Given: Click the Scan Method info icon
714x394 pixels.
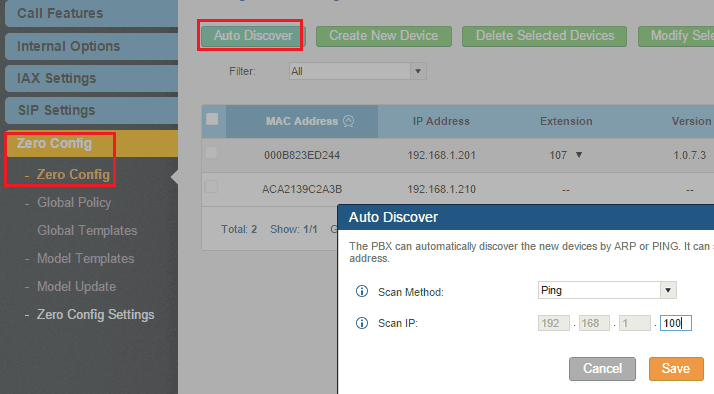Looking at the screenshot, I should coord(362,291).
